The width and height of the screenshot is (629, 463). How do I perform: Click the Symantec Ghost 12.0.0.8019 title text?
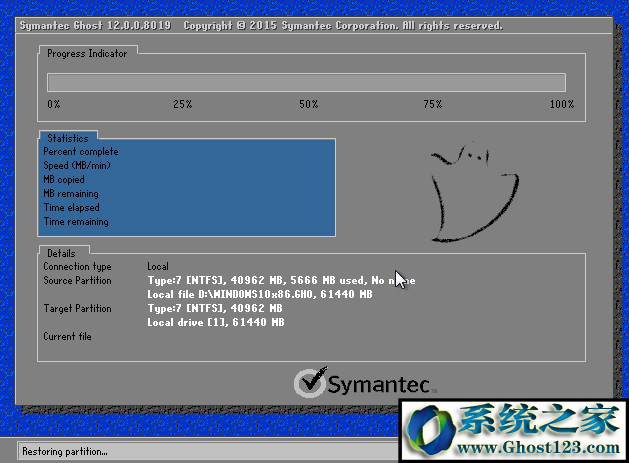(x=95, y=26)
